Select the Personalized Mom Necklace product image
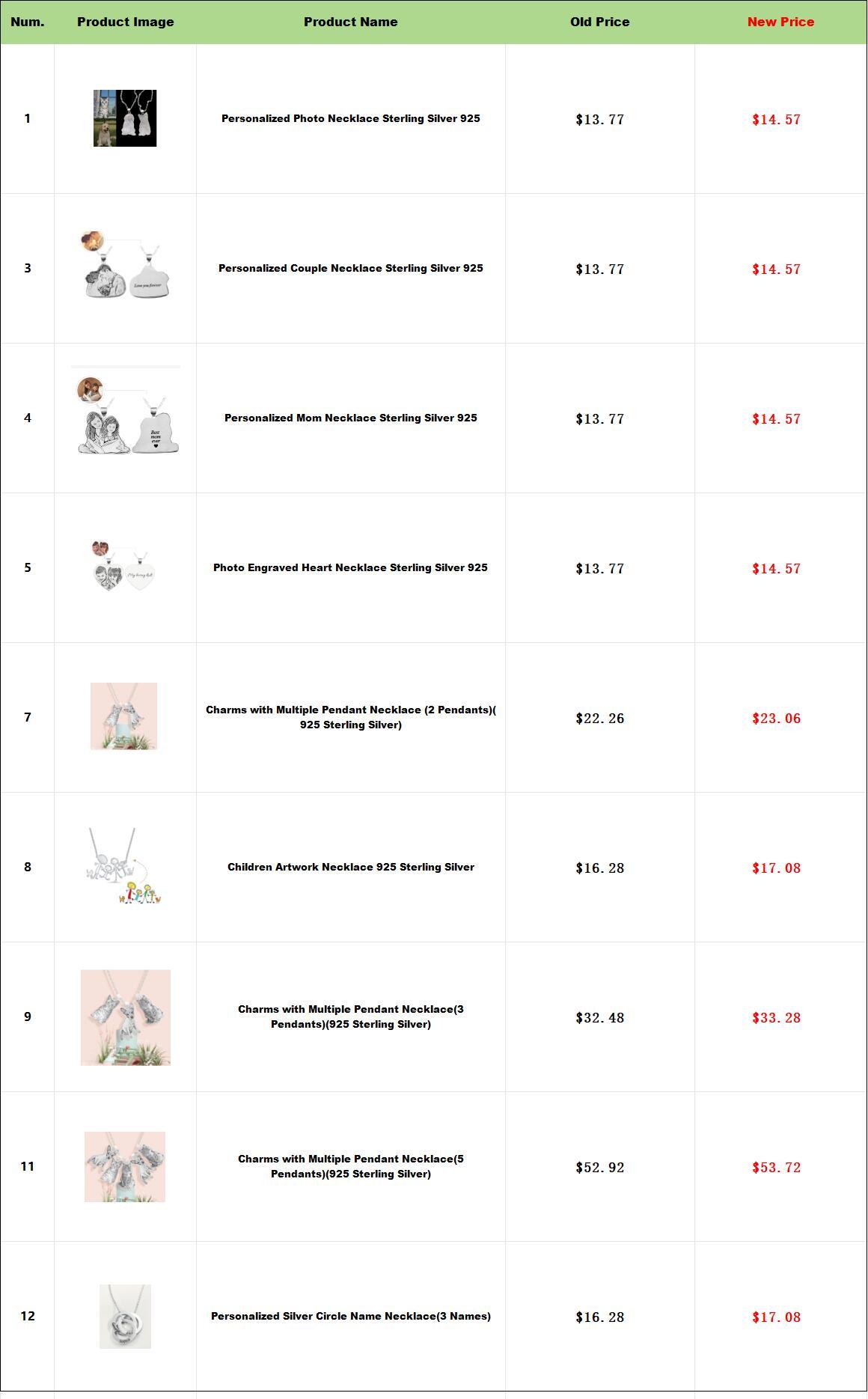868x1399 pixels. coord(126,416)
